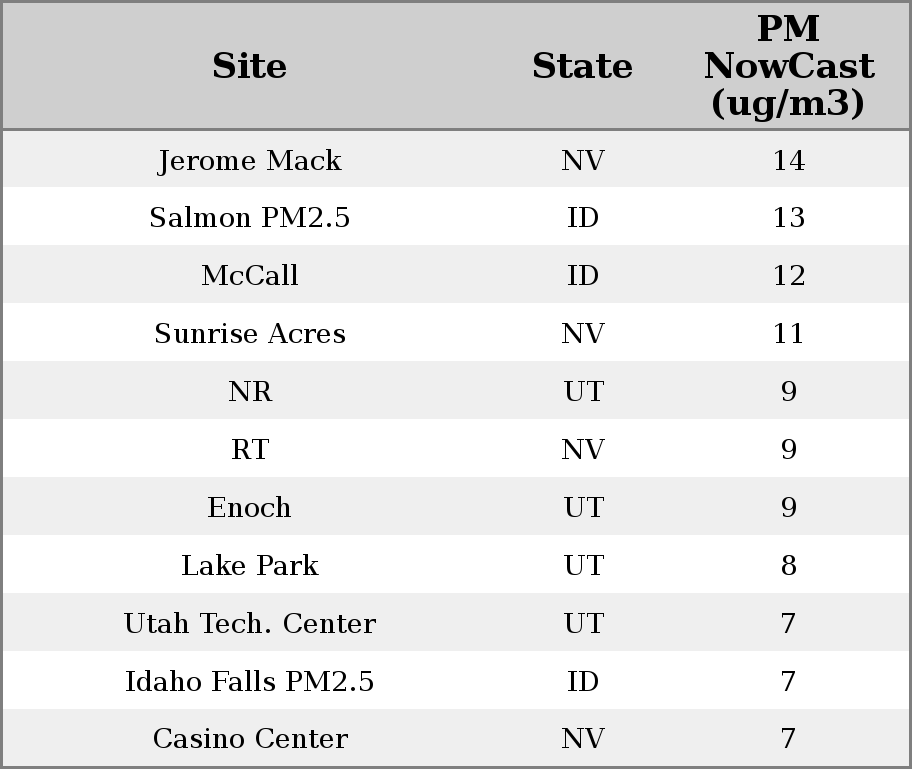Select the Jerome Mack site cell
This screenshot has height=769, width=912.
click(250, 160)
